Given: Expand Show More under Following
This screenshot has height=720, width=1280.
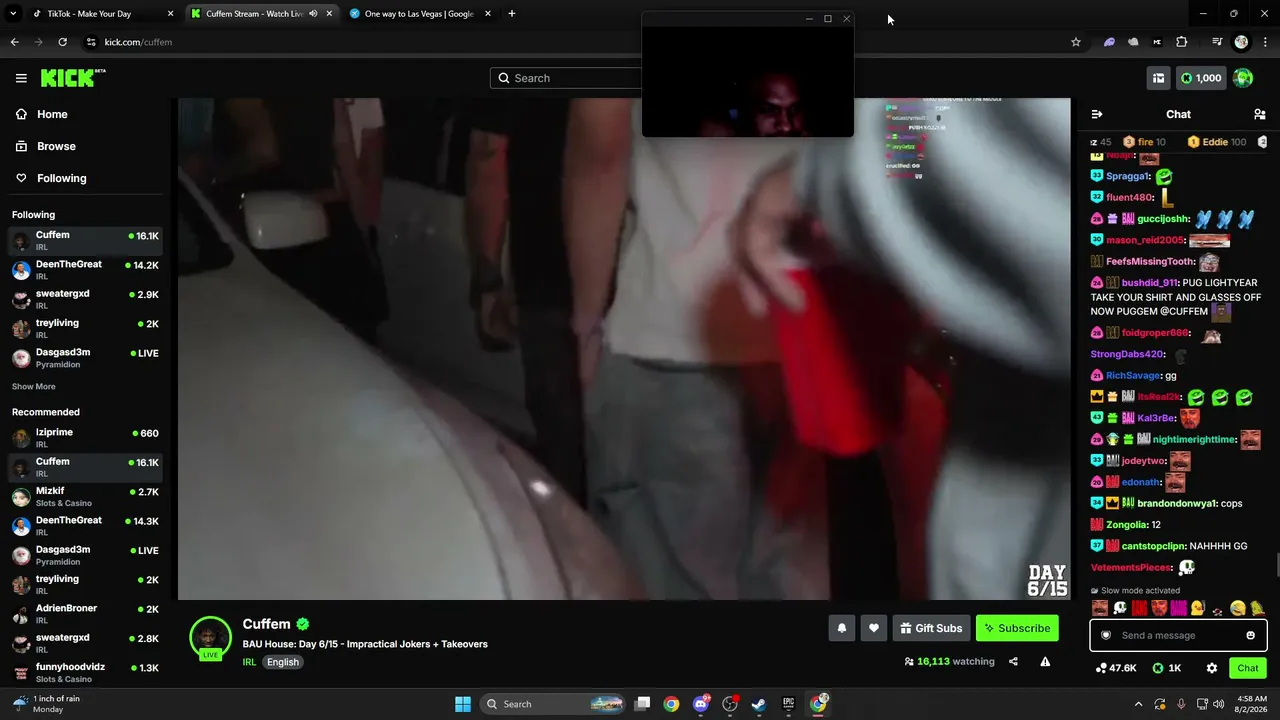Looking at the screenshot, I should pyautogui.click(x=34, y=387).
